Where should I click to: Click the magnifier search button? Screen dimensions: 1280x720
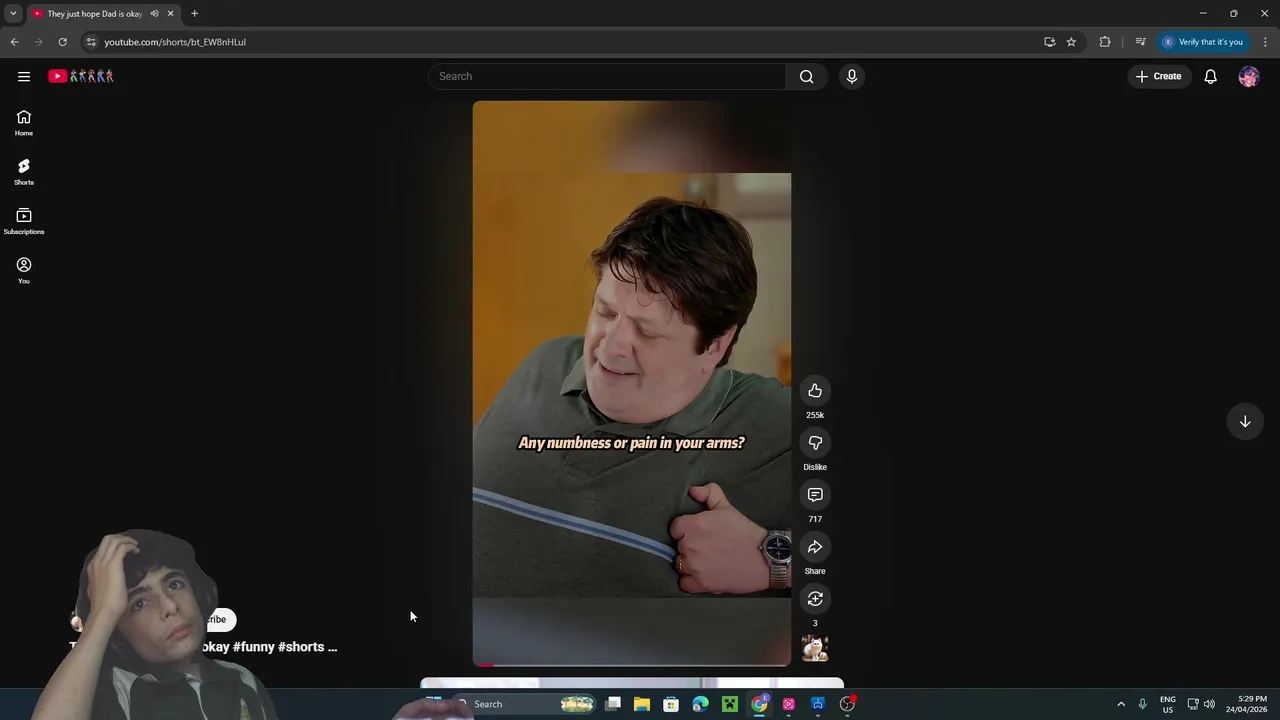click(806, 76)
